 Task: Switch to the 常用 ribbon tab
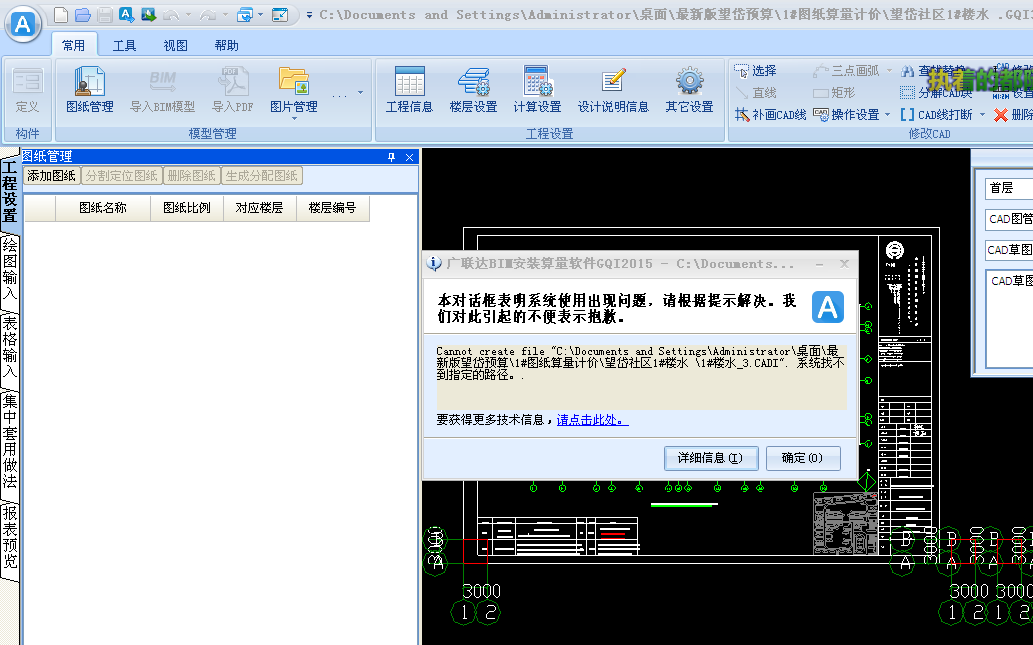[74, 45]
